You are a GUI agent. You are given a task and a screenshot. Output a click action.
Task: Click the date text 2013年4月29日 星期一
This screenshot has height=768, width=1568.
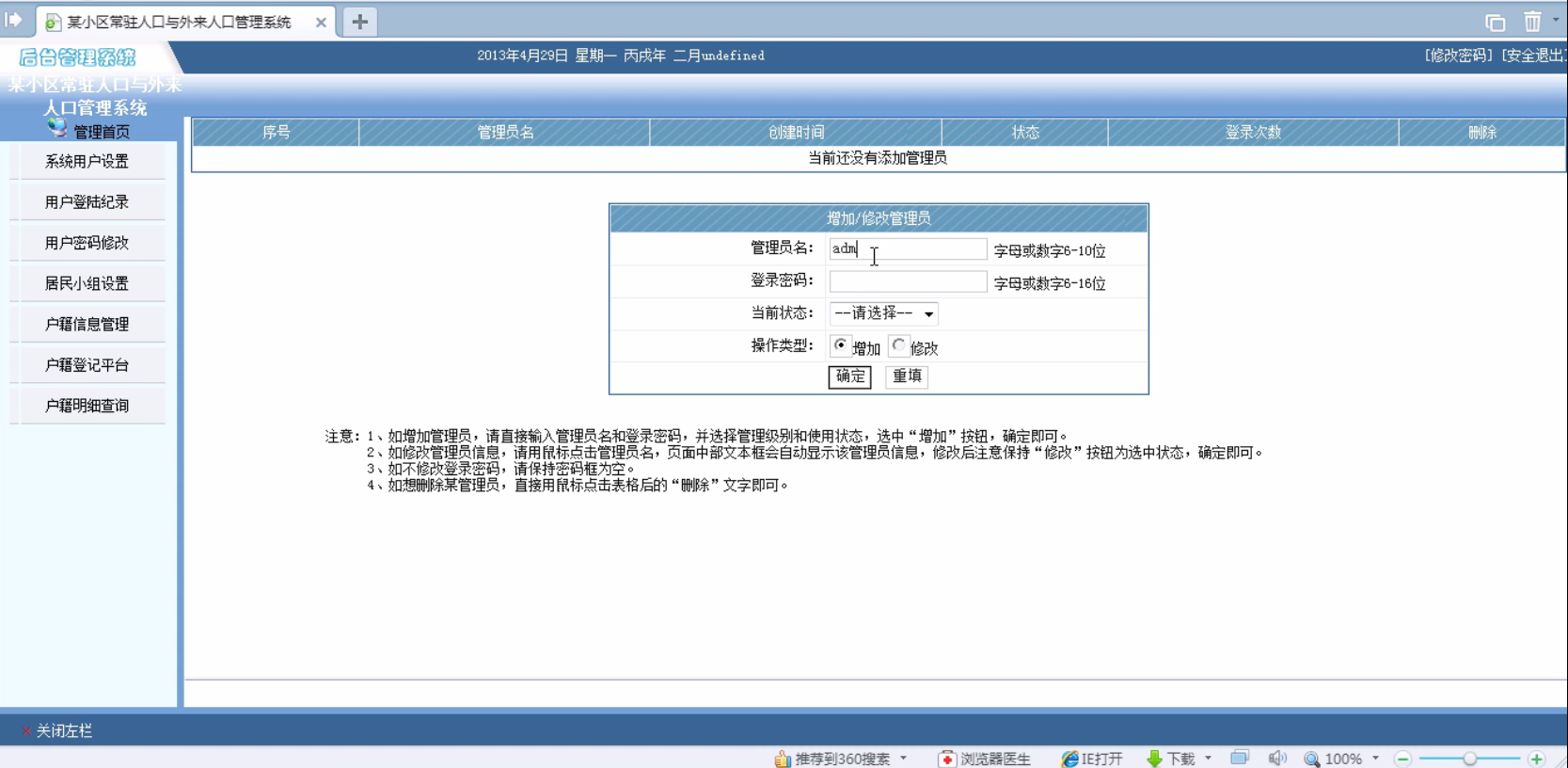coord(546,56)
